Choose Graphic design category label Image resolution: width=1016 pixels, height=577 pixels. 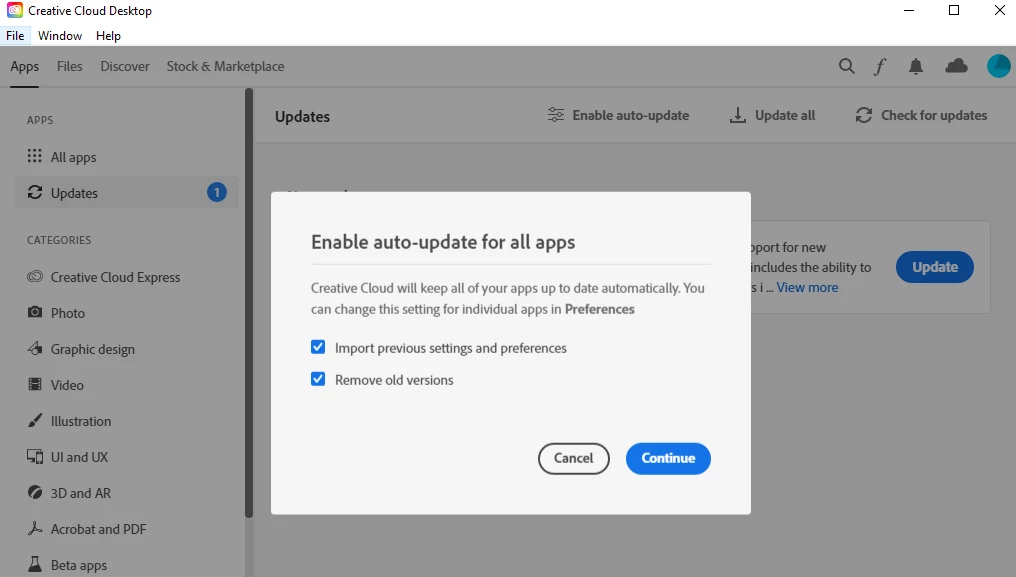point(93,349)
